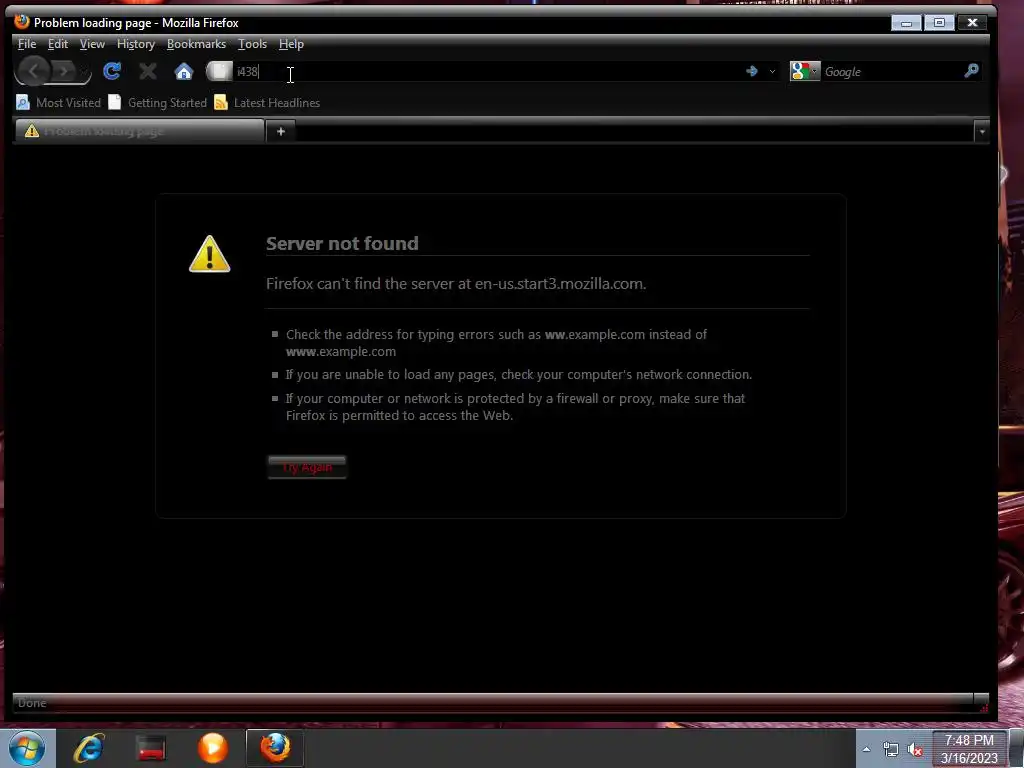Image resolution: width=1024 pixels, height=768 pixels.
Task: Open the Edit menu
Action: 57,44
